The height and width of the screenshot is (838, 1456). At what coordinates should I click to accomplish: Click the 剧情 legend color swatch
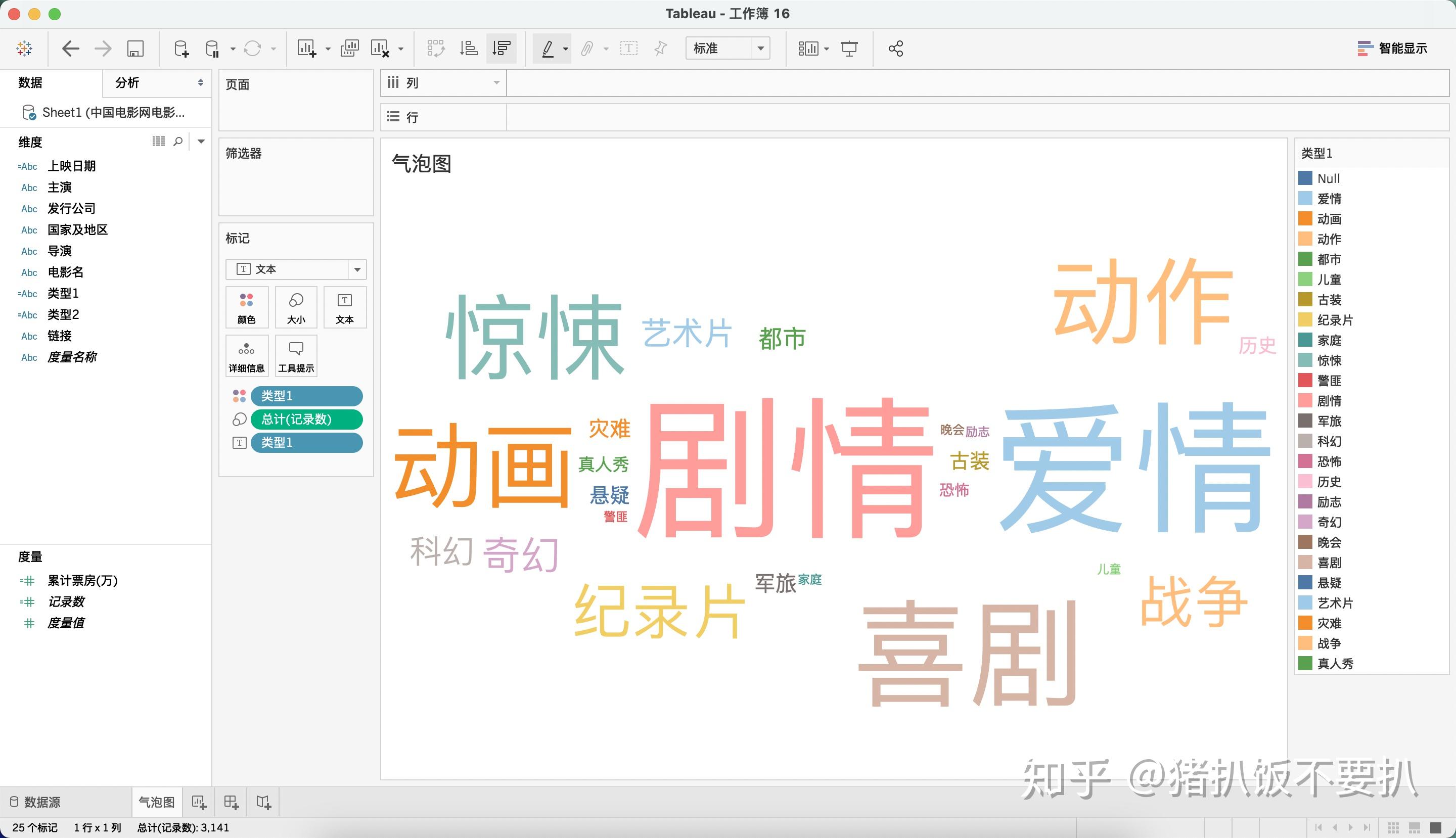pyautogui.click(x=1305, y=401)
